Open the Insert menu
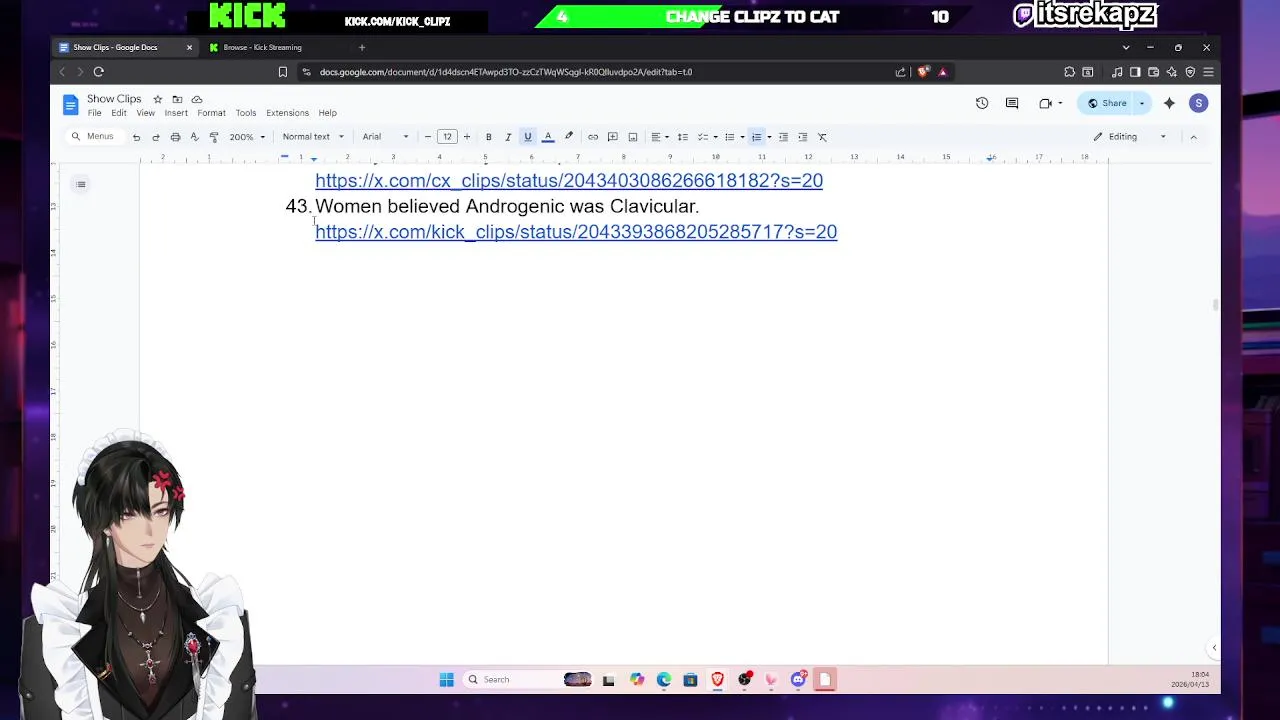This screenshot has width=1280, height=720. pos(176,113)
